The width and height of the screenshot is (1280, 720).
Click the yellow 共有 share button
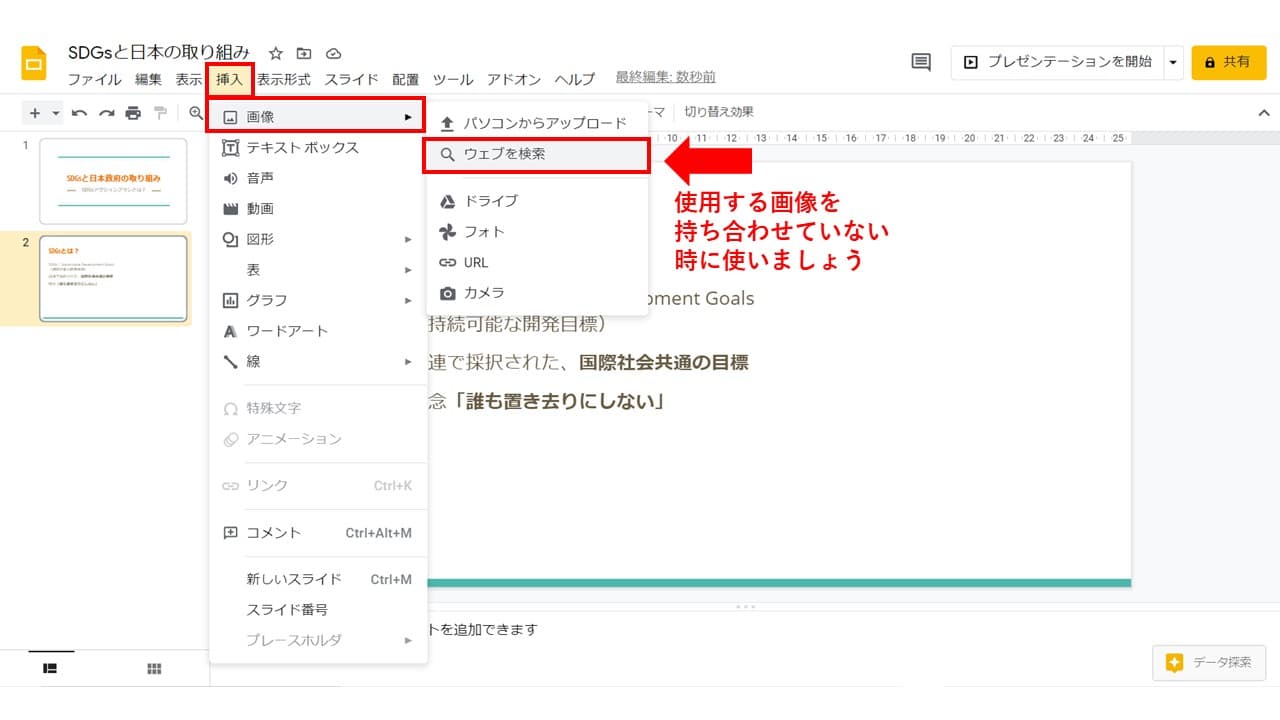tap(1228, 62)
